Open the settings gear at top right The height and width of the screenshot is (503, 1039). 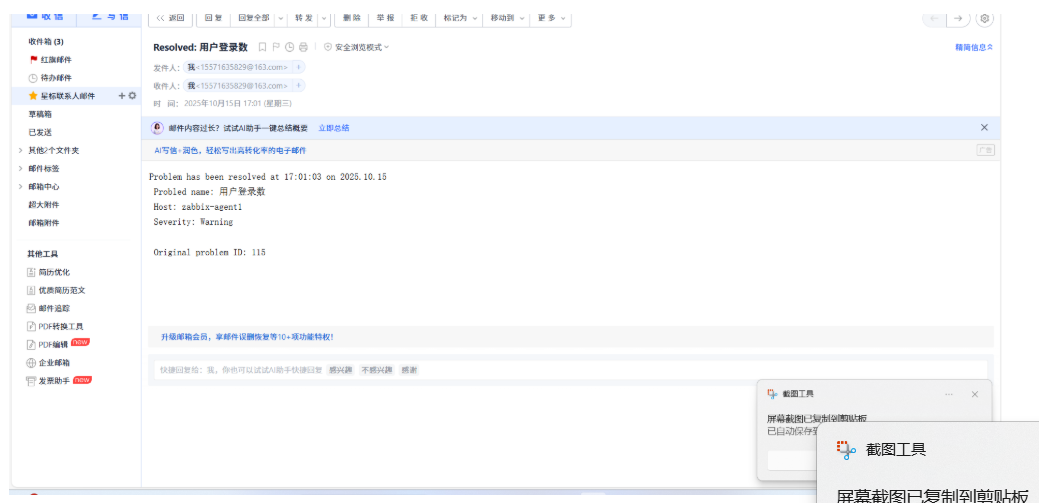[x=985, y=19]
